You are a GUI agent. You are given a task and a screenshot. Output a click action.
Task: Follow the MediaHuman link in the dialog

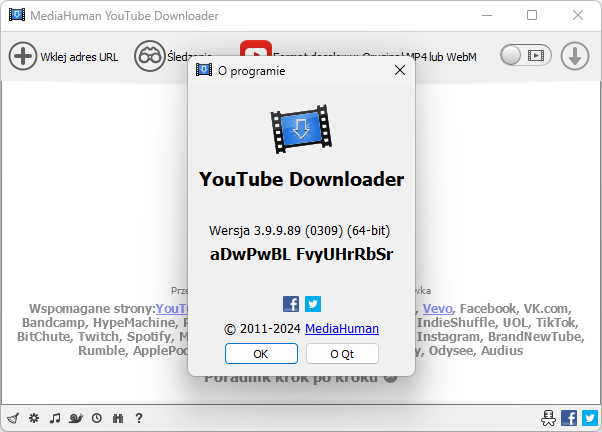(342, 329)
